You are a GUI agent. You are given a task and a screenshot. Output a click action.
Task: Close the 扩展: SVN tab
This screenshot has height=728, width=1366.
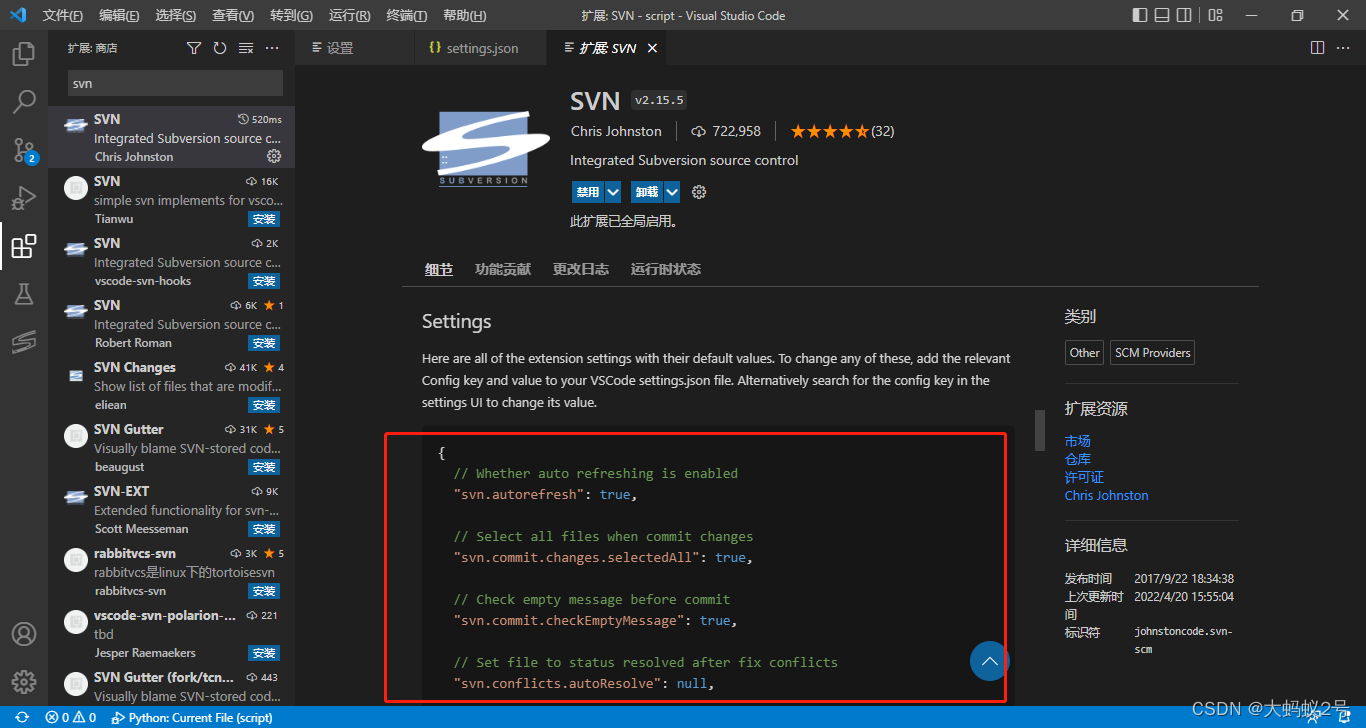coord(653,48)
